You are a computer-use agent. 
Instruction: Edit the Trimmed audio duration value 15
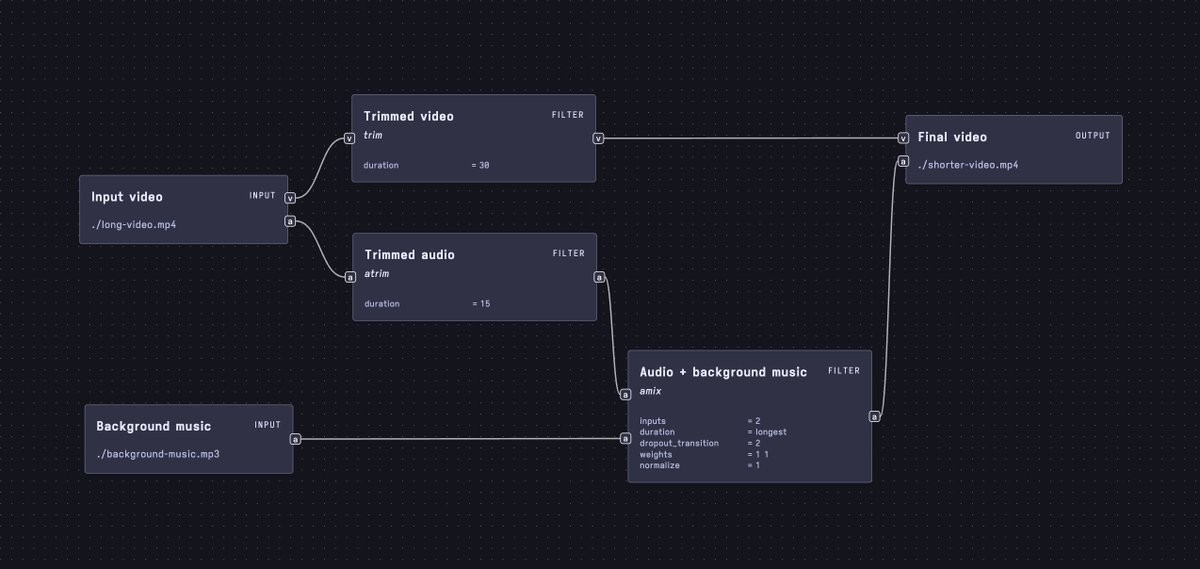483,304
